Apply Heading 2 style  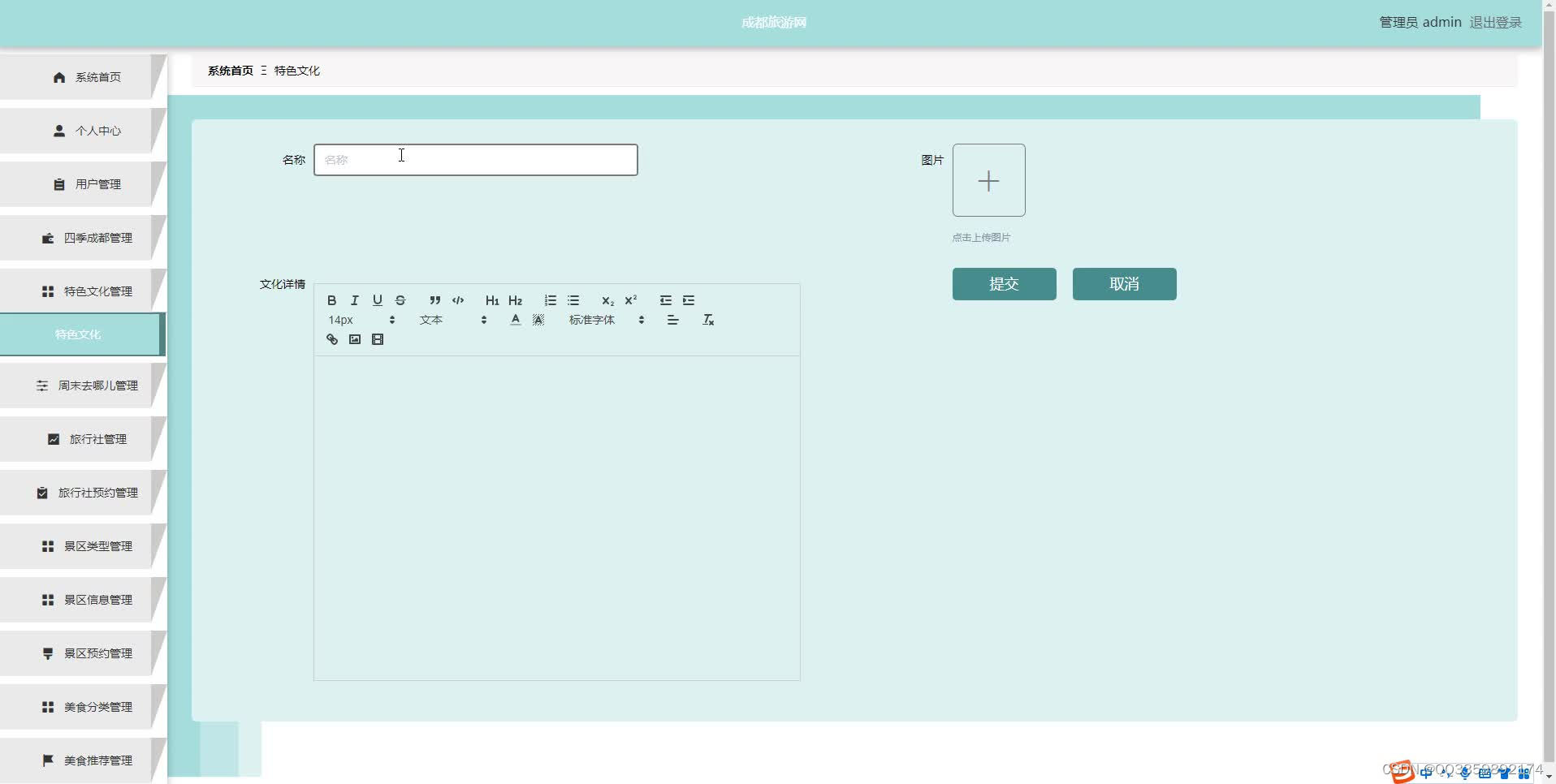point(515,300)
